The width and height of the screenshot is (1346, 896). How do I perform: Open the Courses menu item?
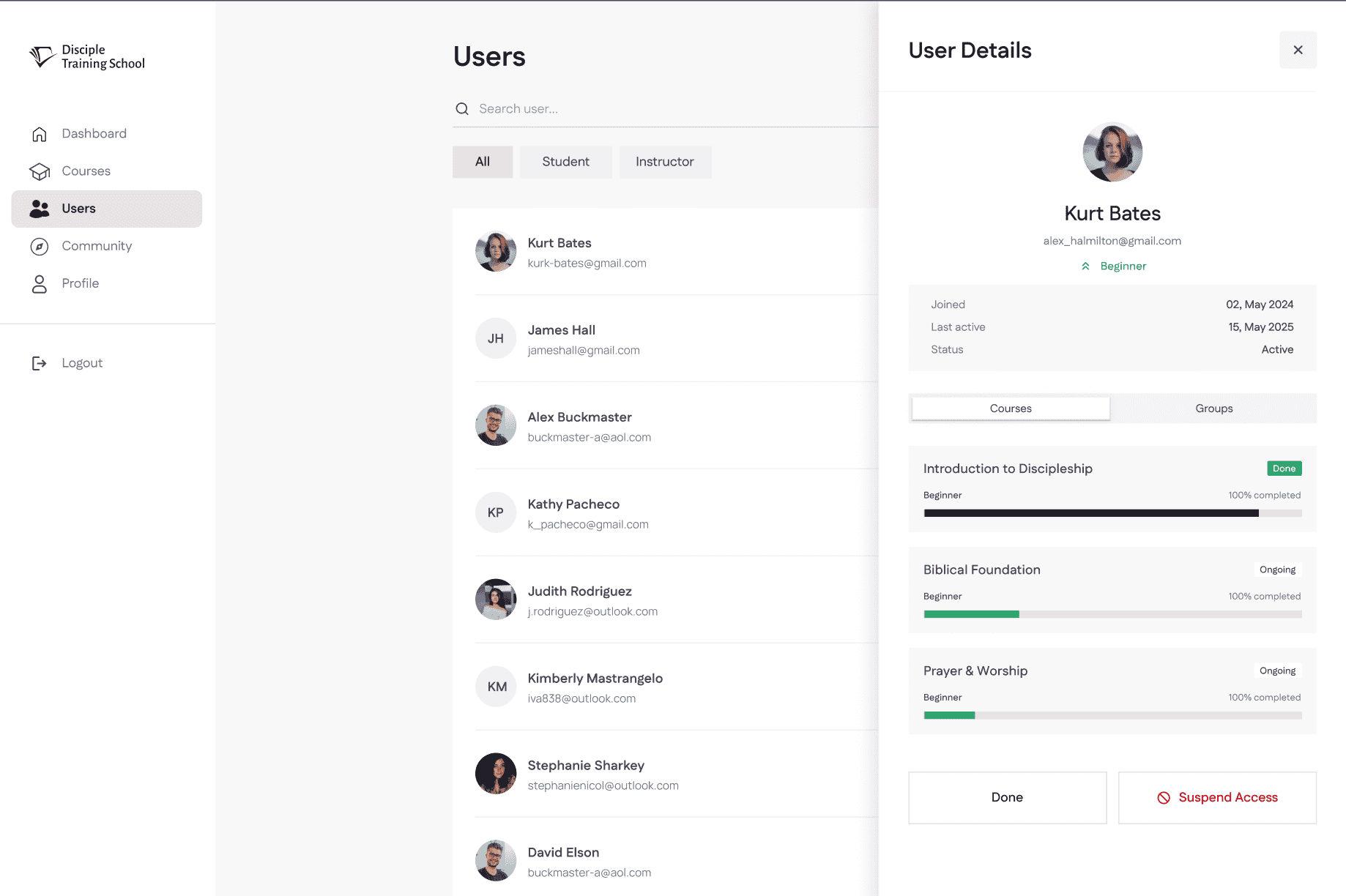tap(107, 171)
